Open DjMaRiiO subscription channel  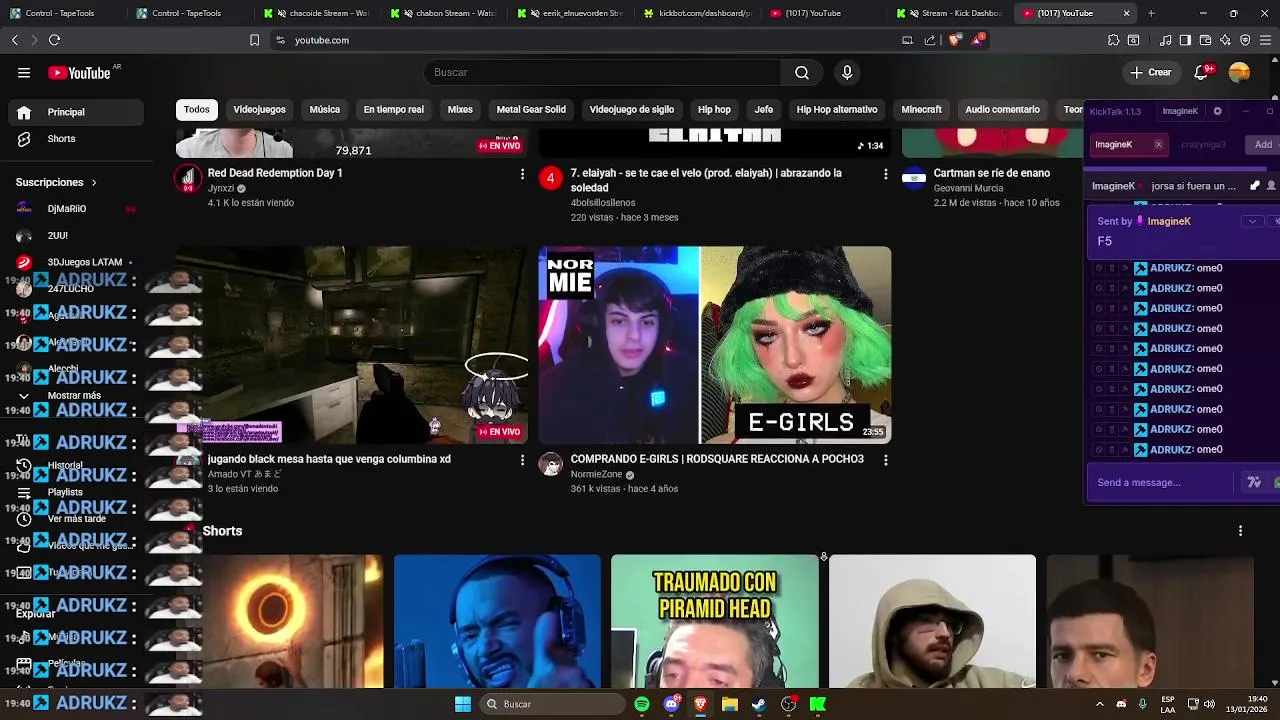tap(76, 209)
